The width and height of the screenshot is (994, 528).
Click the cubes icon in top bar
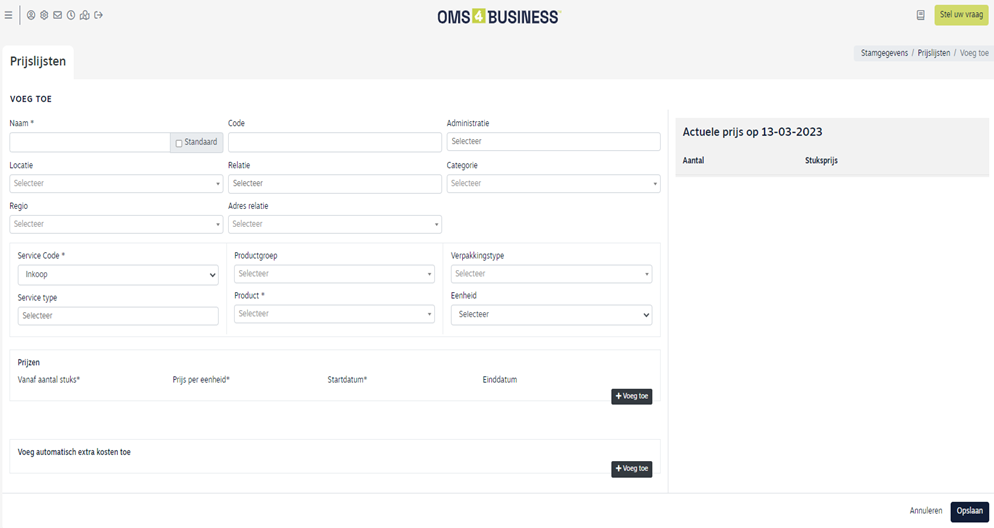coord(84,15)
